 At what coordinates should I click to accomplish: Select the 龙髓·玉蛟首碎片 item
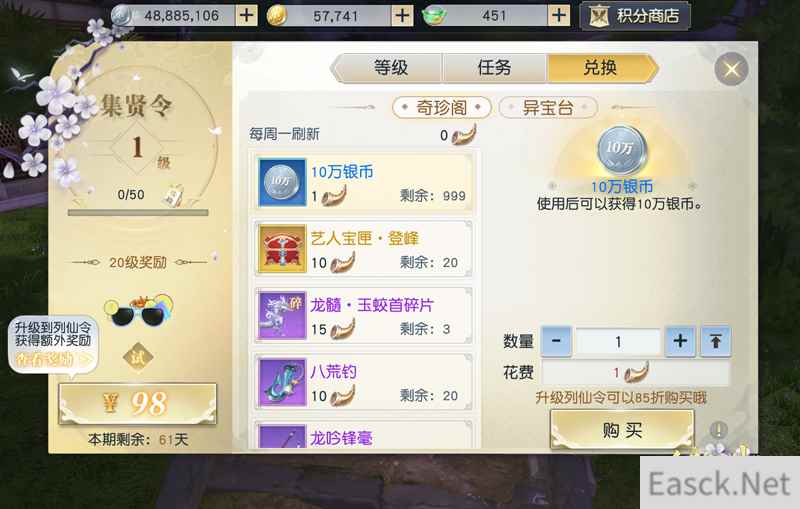coord(364,315)
